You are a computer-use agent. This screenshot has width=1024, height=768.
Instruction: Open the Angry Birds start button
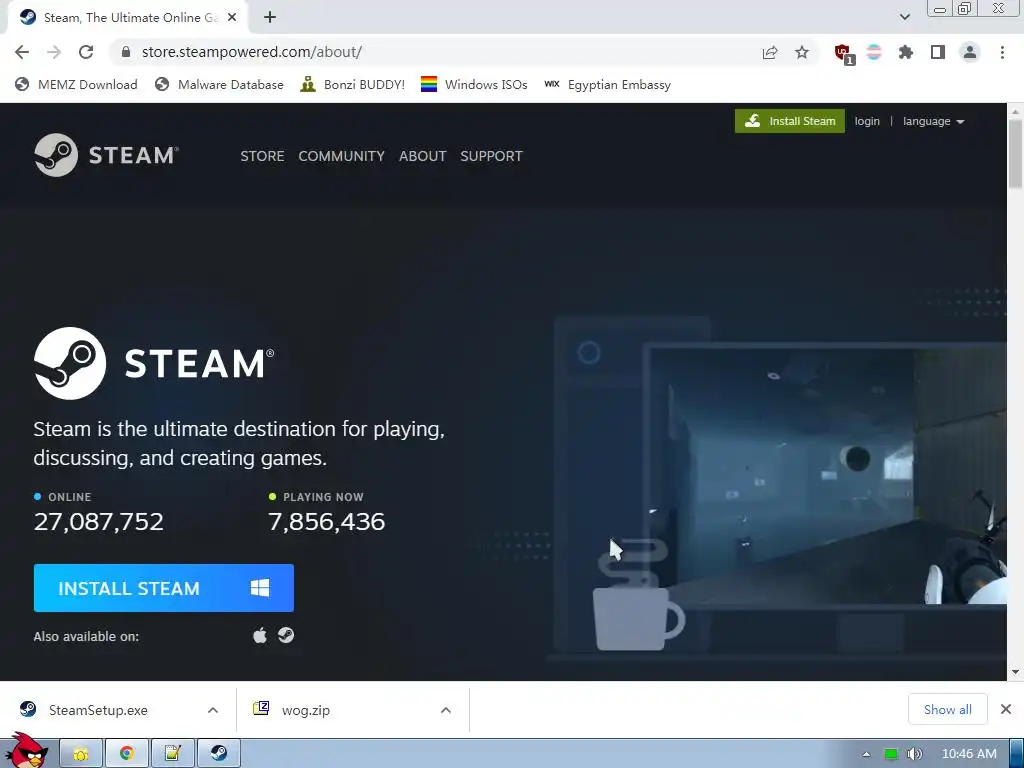point(25,752)
